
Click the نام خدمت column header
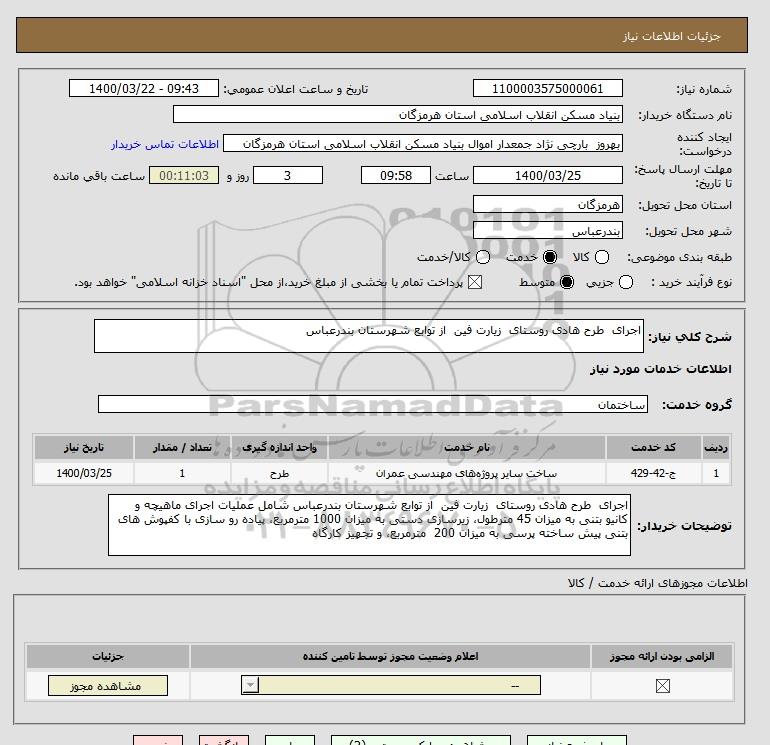pyautogui.click(x=467, y=447)
